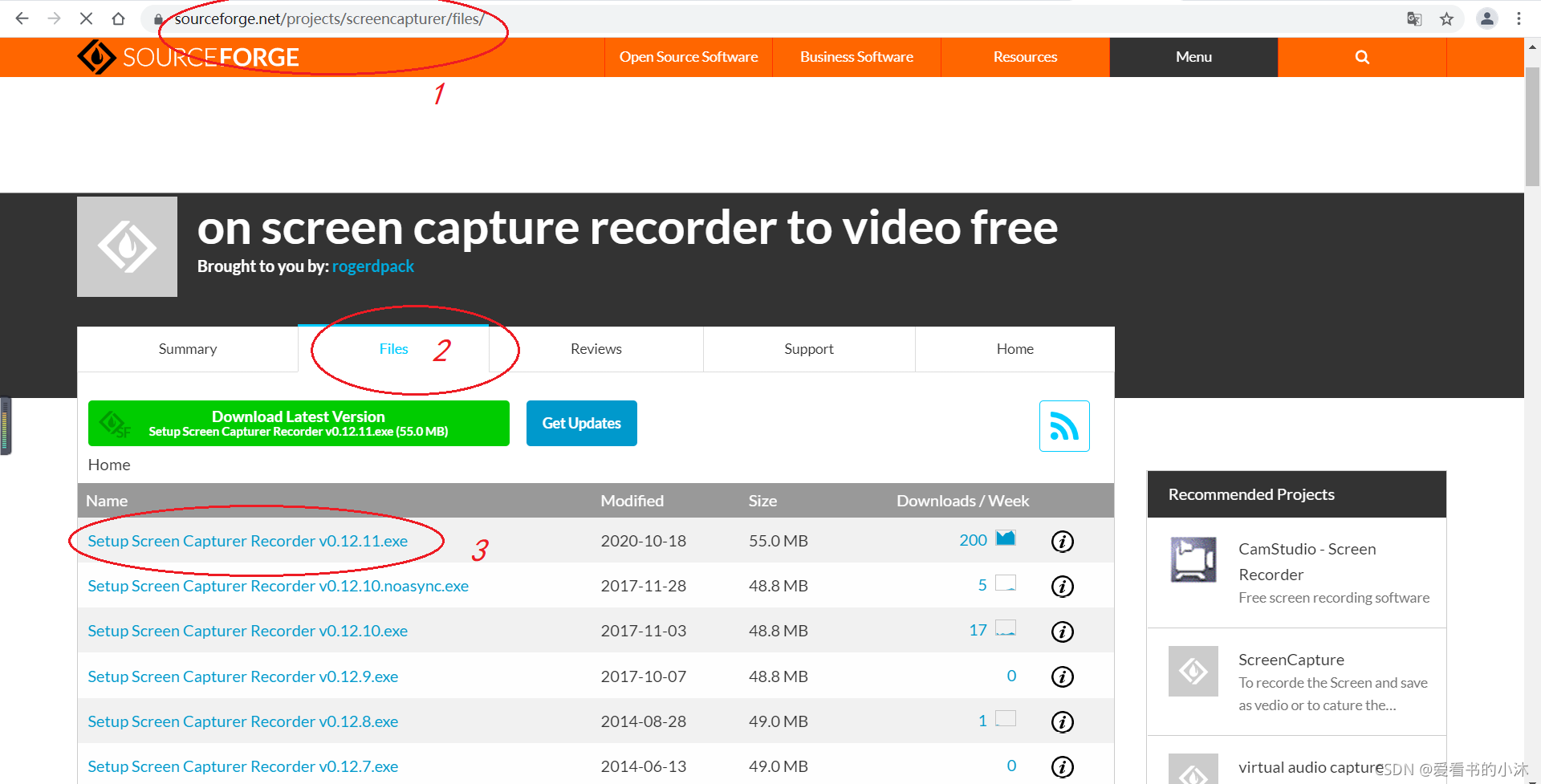
Task: Show info for v0.12.9.exe file
Action: click(1062, 676)
